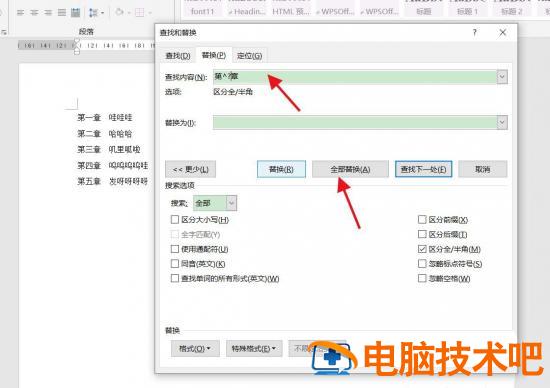
Task: Click the 第五章 line in document
Action: click(x=113, y=181)
